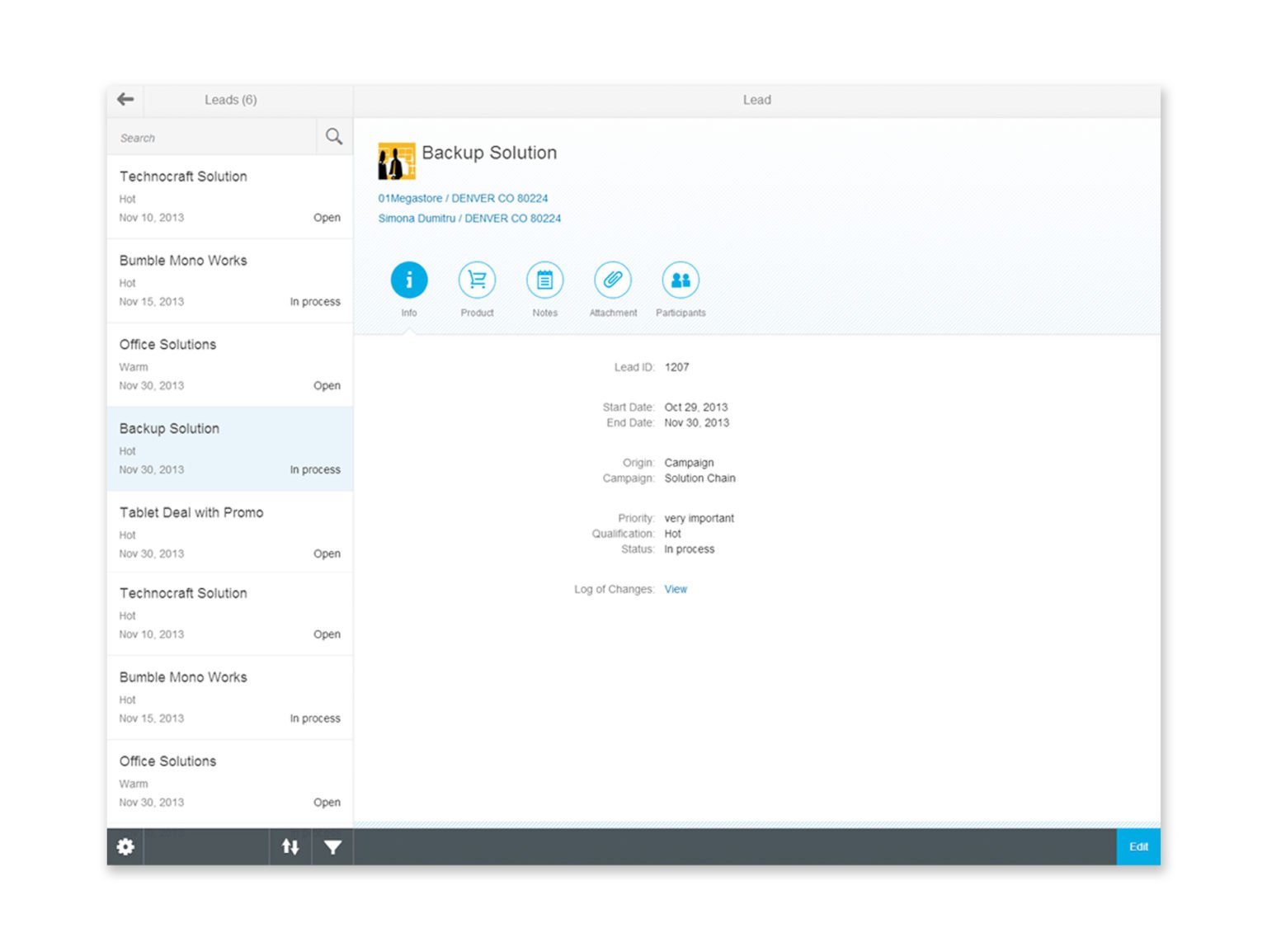The height and width of the screenshot is (952, 1267).
Task: Open the Info tab icon
Action: point(409,280)
